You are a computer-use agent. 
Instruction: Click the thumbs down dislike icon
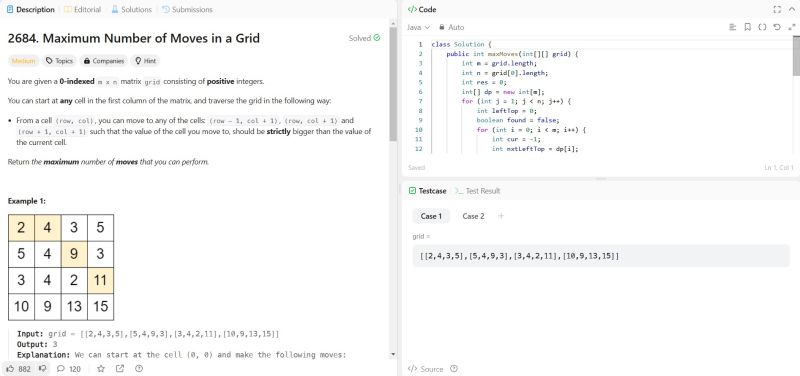[x=42, y=368]
